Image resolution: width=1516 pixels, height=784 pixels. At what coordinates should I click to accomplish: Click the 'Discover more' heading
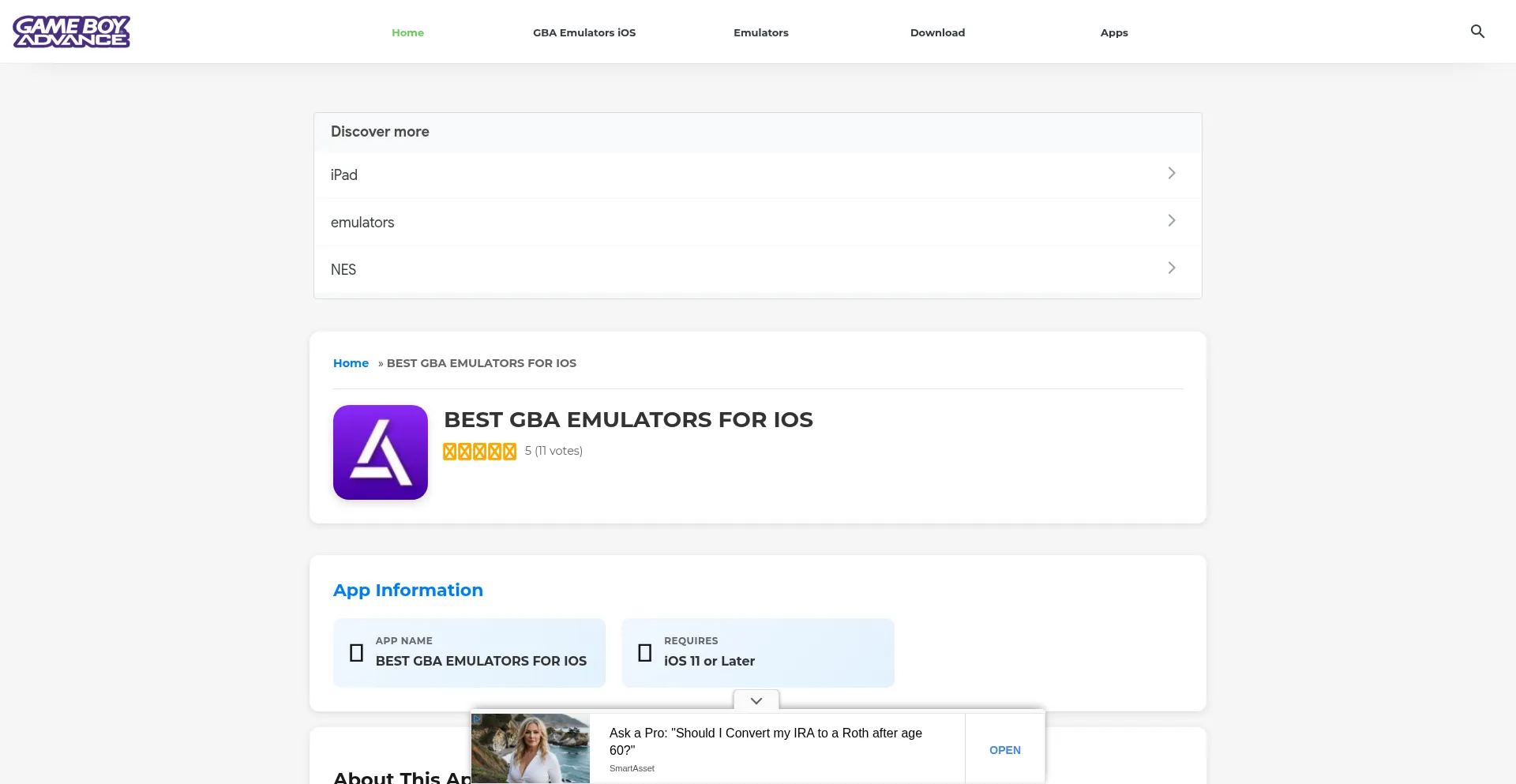click(x=380, y=132)
